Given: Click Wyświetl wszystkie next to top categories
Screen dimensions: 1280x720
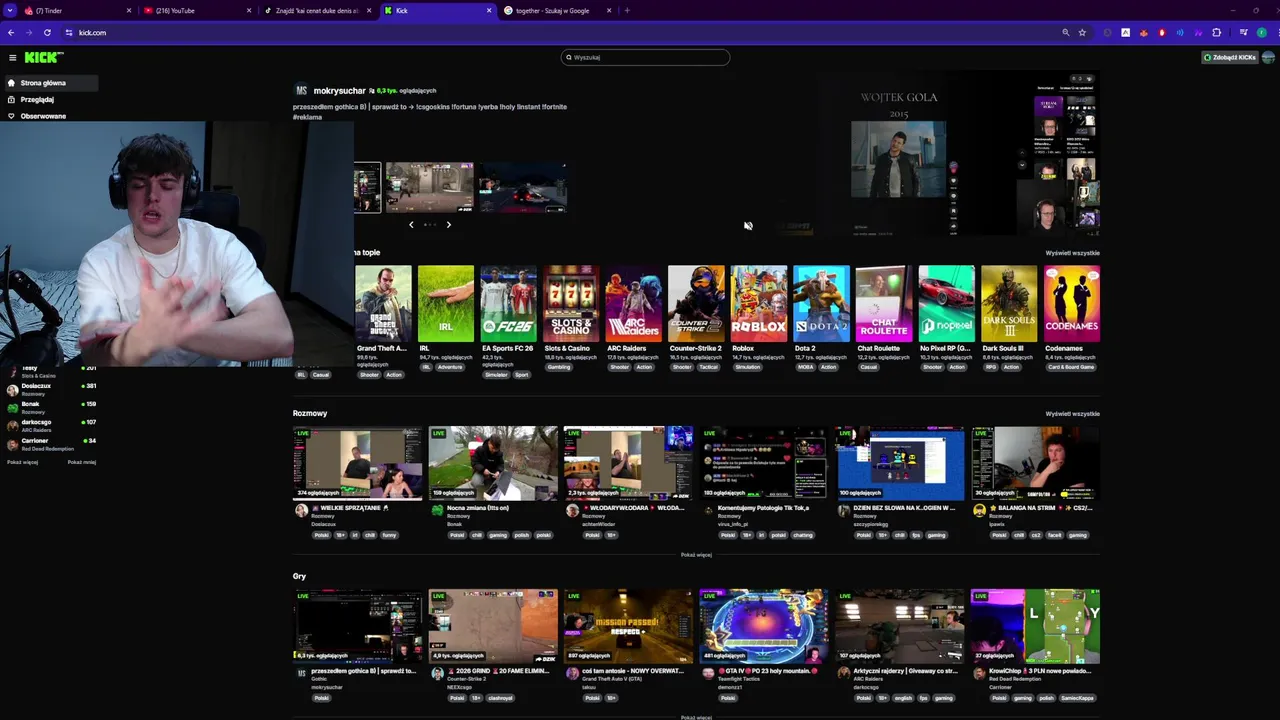Looking at the screenshot, I should click(1072, 253).
